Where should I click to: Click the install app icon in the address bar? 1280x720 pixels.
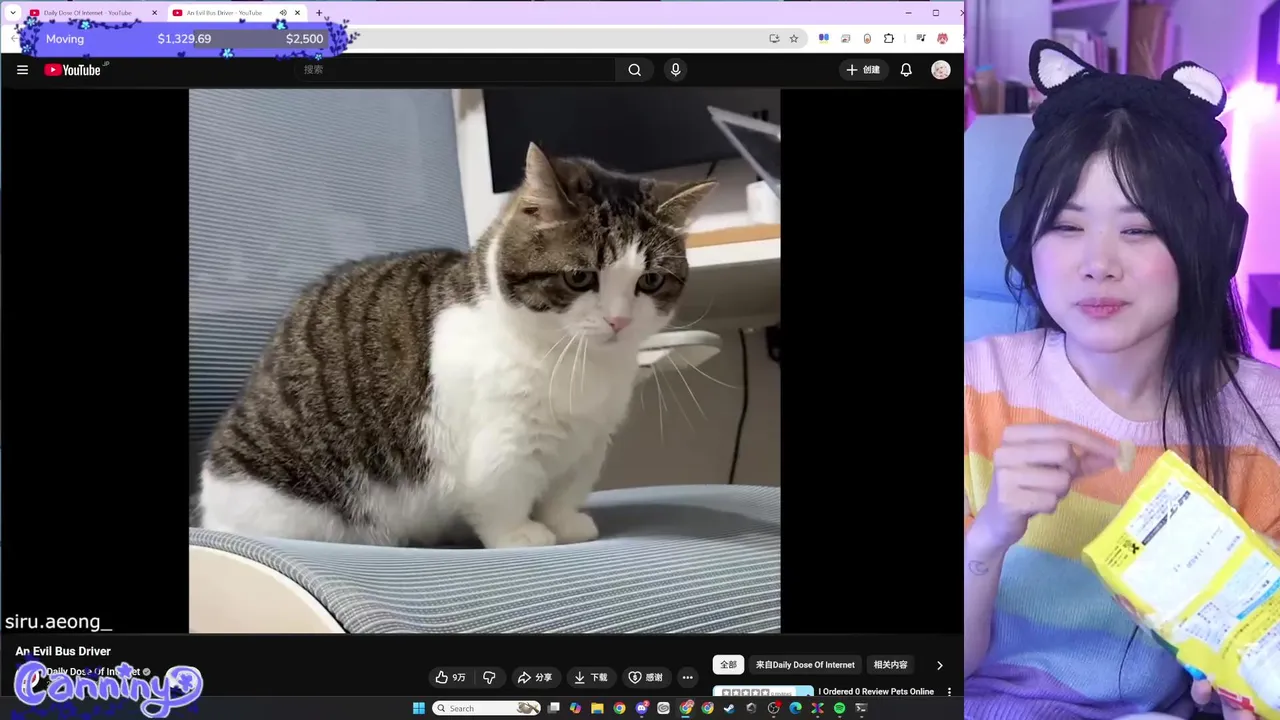click(774, 39)
